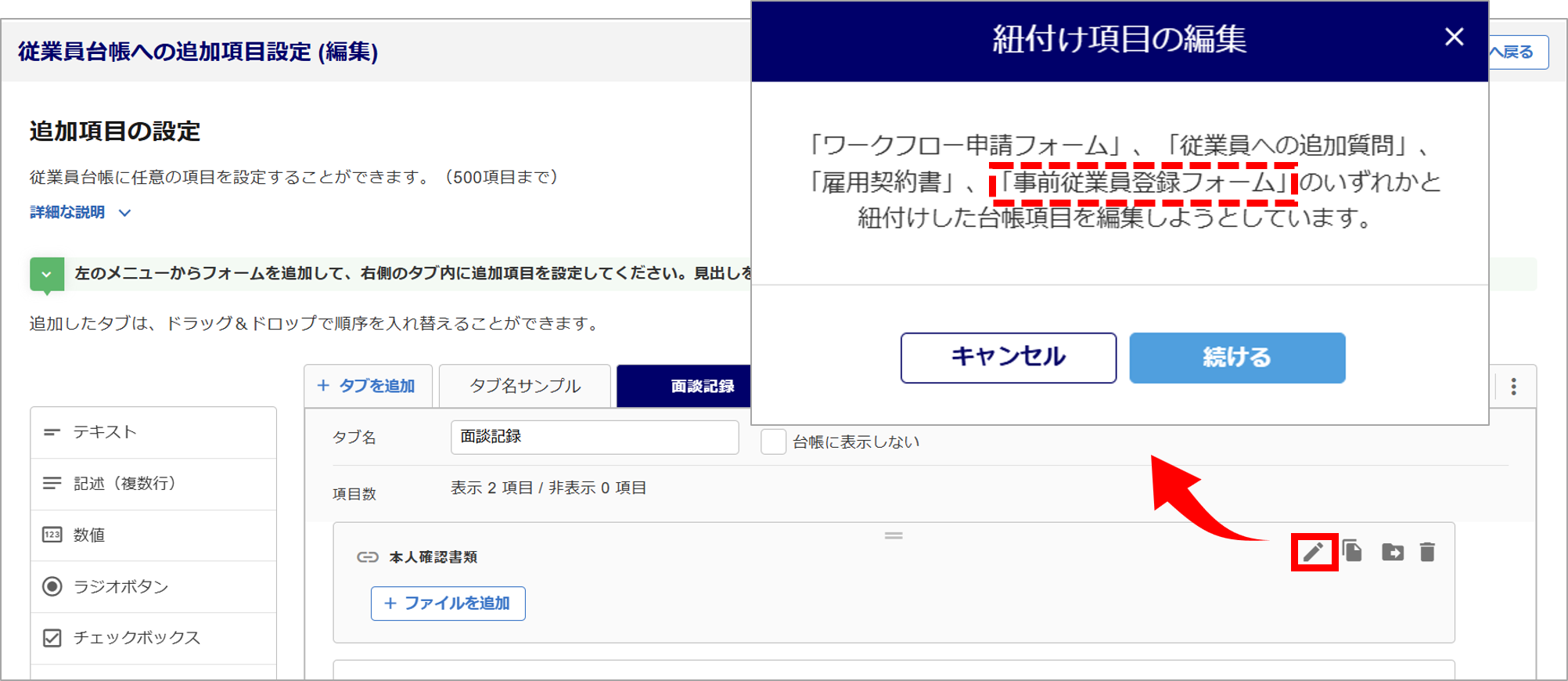Click the 続ける button
The height and width of the screenshot is (681, 1568).
pyautogui.click(x=1237, y=358)
